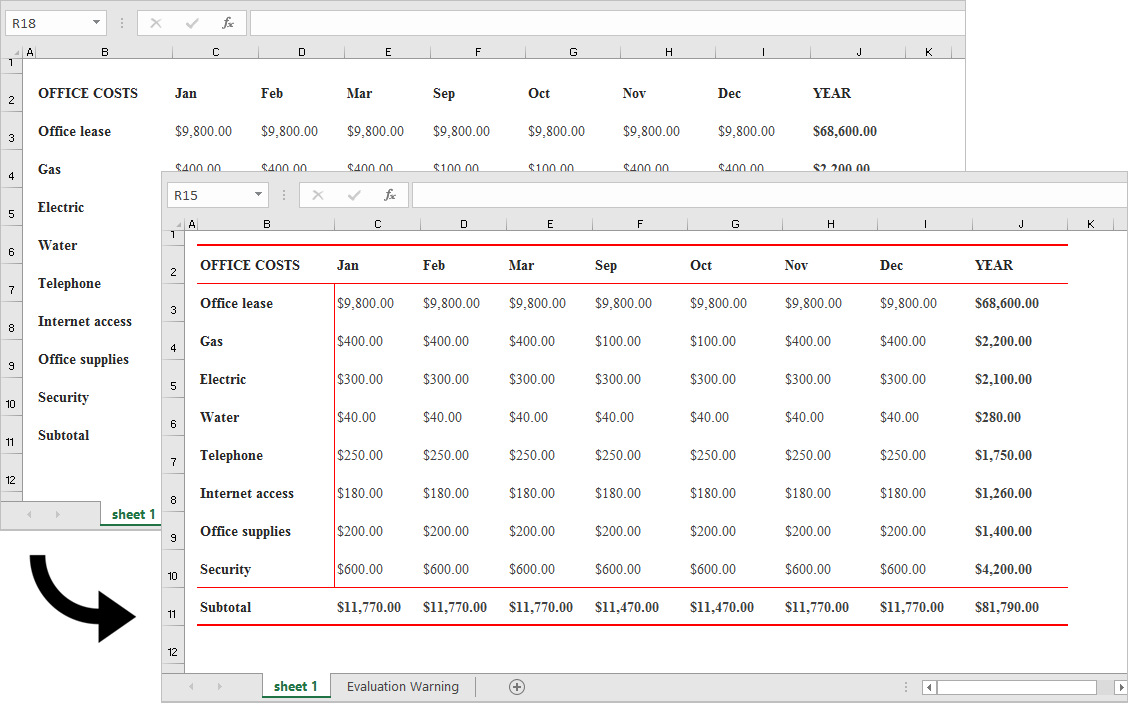This screenshot has height=704, width=1130.
Task: Open the vertical ellipsis menu beside the Name Box
Action: (x=284, y=195)
